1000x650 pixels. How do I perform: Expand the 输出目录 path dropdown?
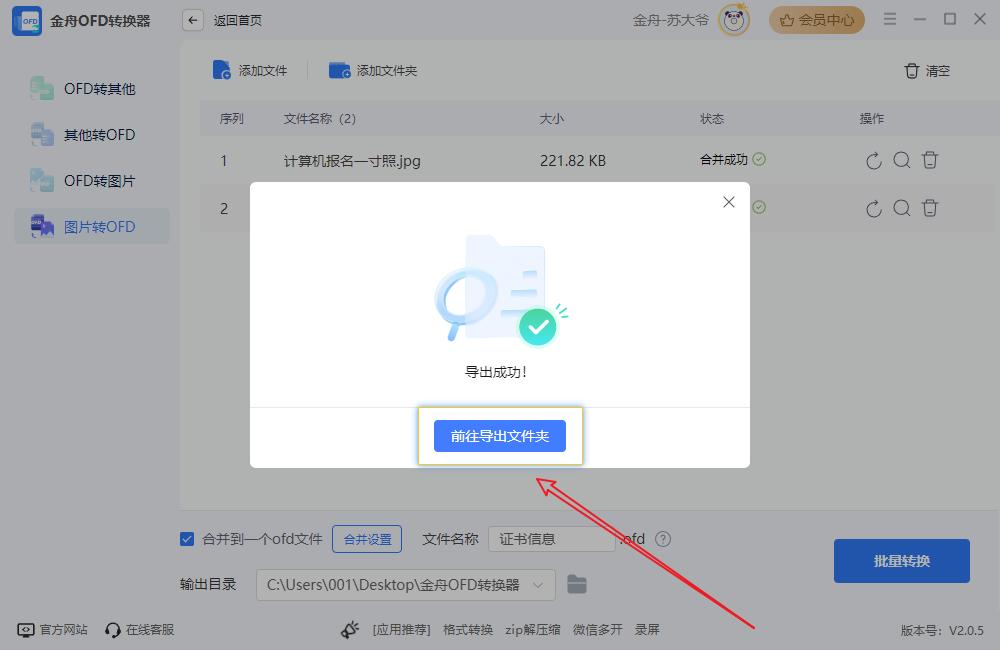538,584
